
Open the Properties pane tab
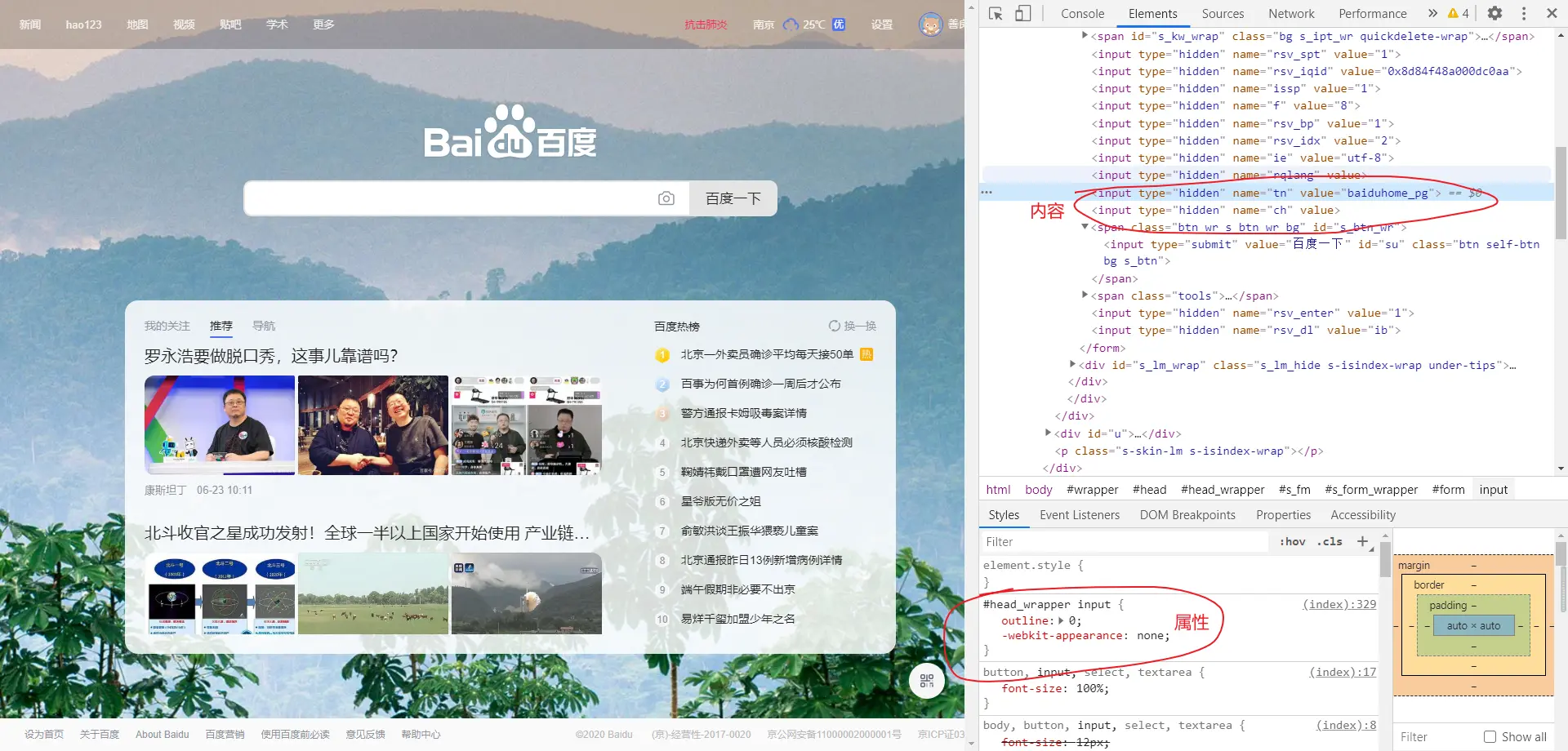pyautogui.click(x=1283, y=515)
